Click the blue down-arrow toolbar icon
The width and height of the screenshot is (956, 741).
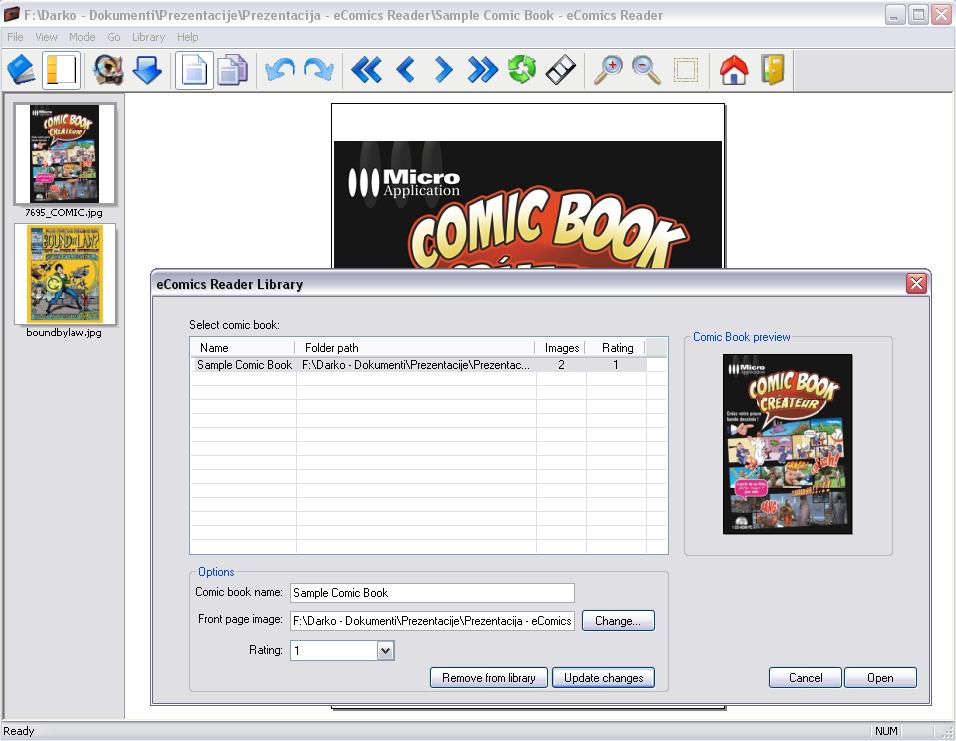147,70
